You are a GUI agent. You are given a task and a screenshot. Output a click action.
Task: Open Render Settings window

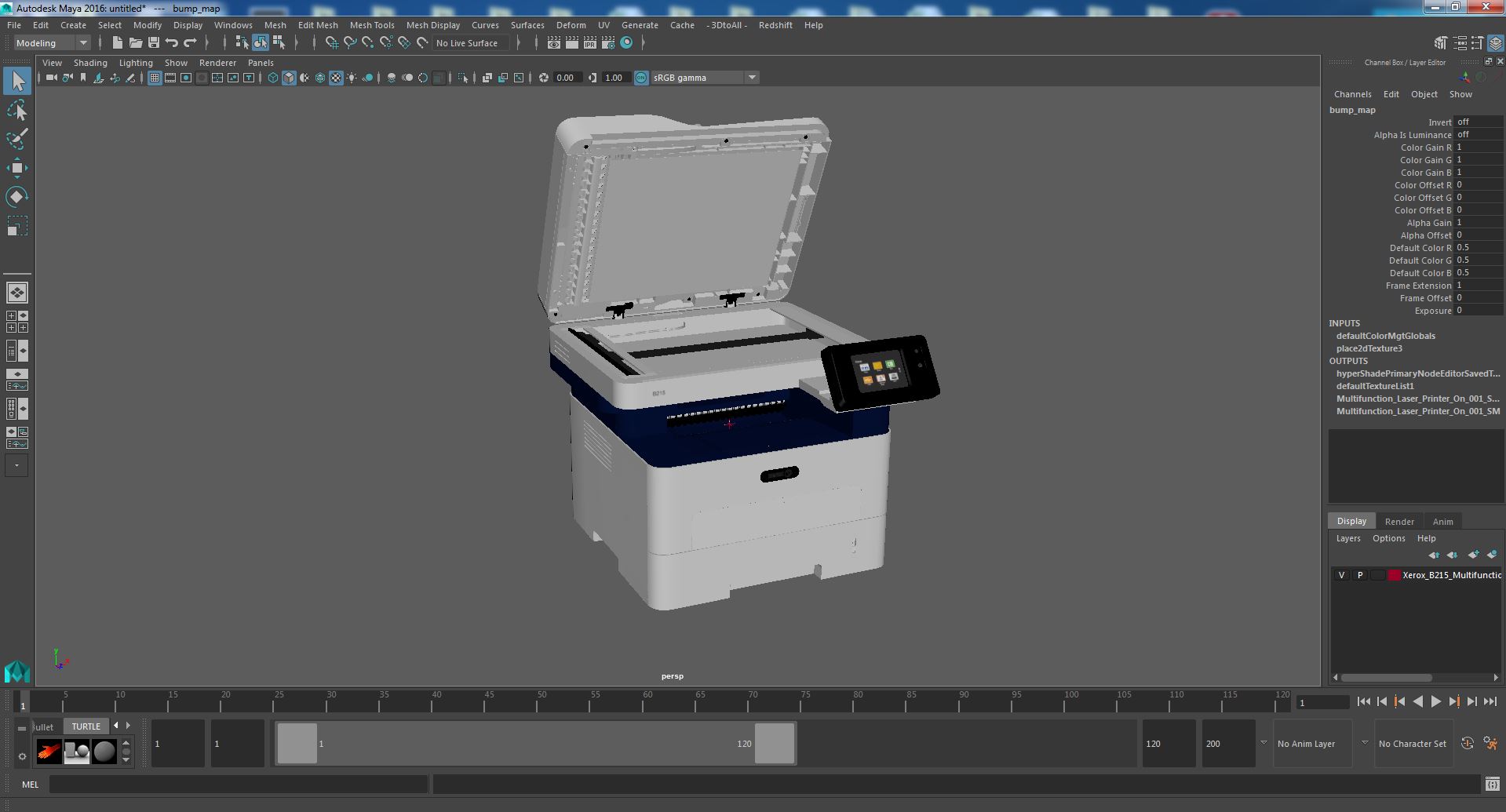pos(608,43)
